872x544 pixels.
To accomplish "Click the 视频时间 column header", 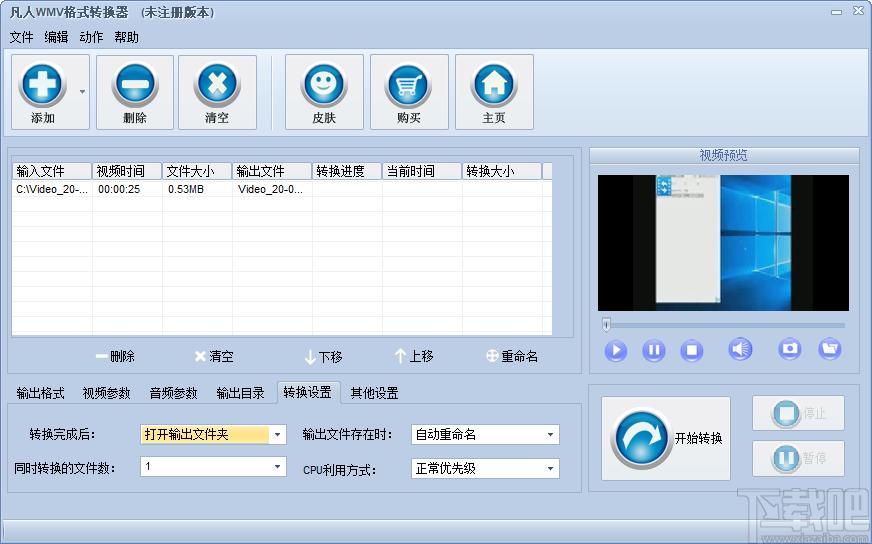I will tap(127, 171).
